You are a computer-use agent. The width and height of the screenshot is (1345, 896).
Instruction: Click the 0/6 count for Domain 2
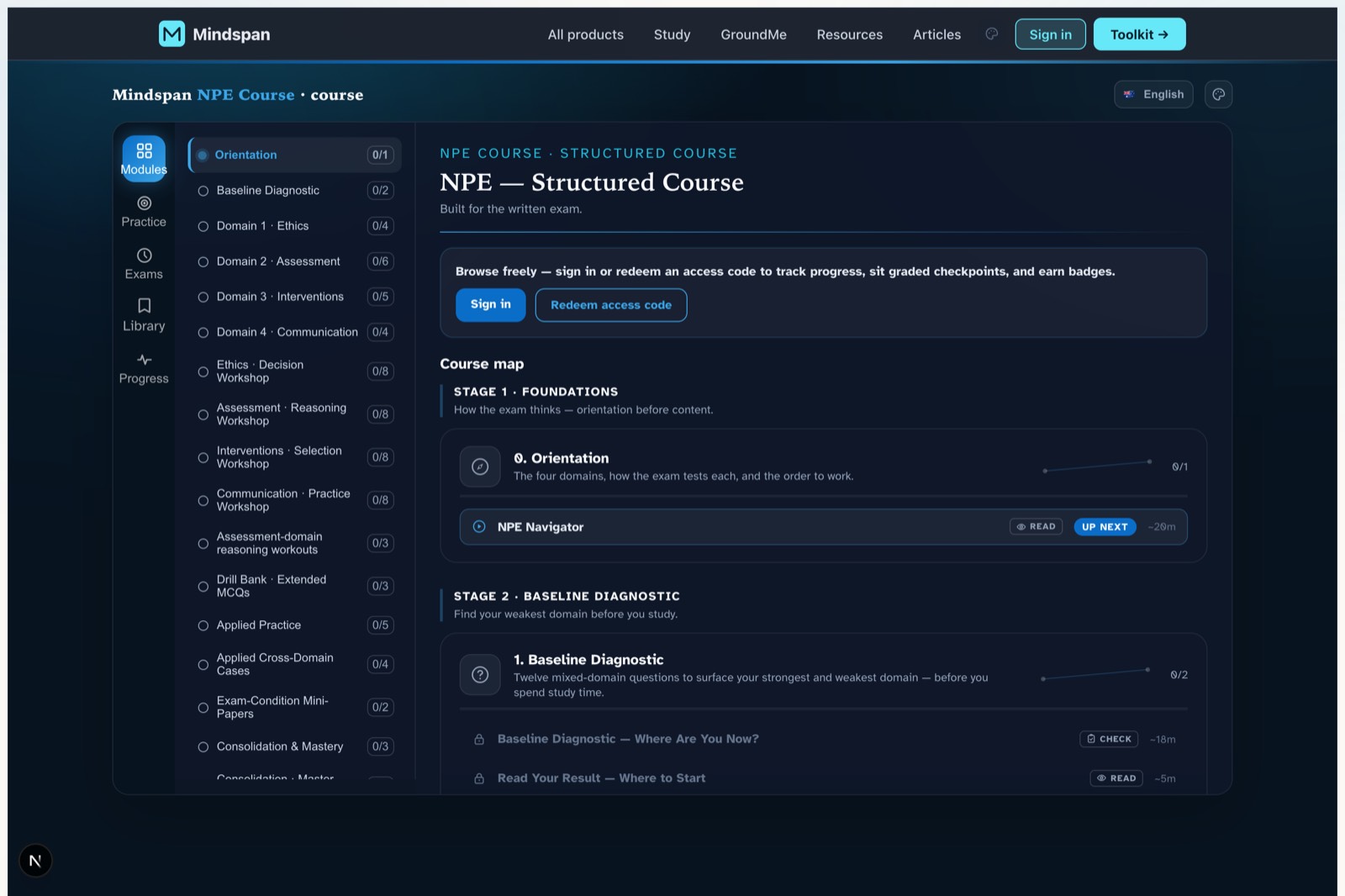(x=380, y=261)
